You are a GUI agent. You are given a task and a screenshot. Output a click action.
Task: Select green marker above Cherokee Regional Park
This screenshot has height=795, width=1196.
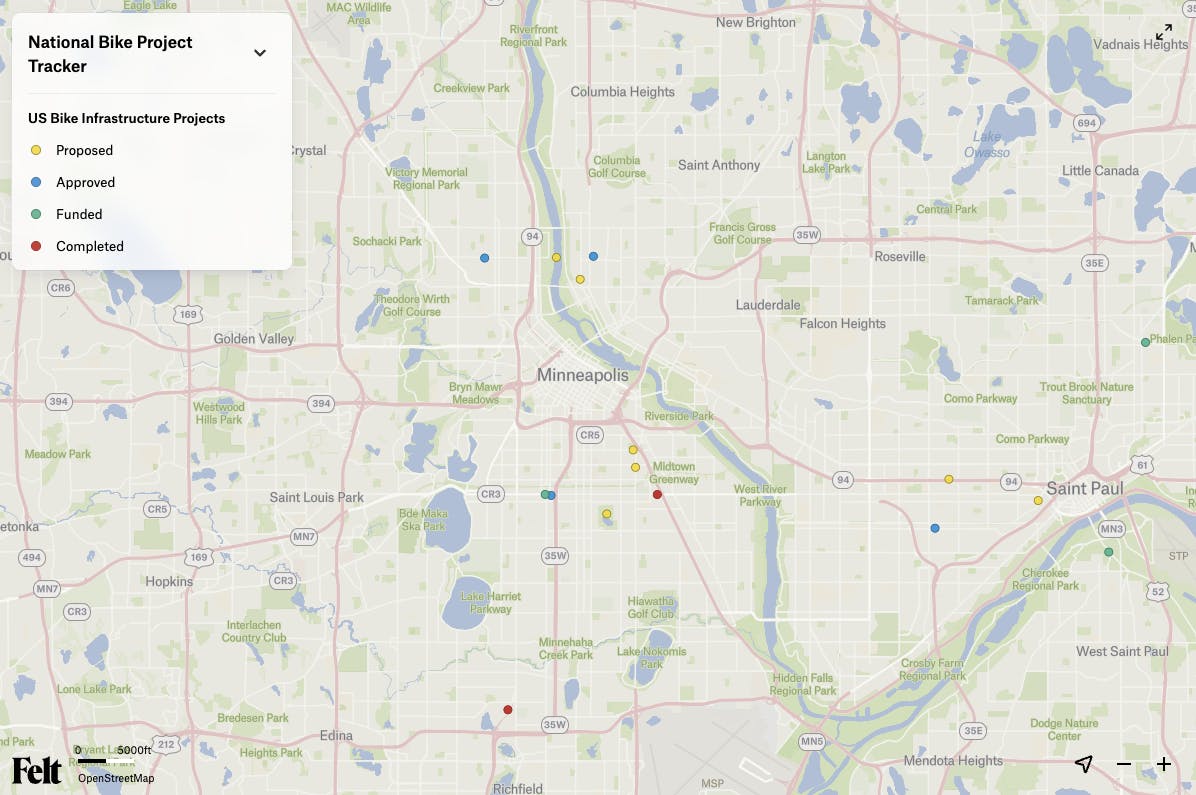[x=1108, y=552]
